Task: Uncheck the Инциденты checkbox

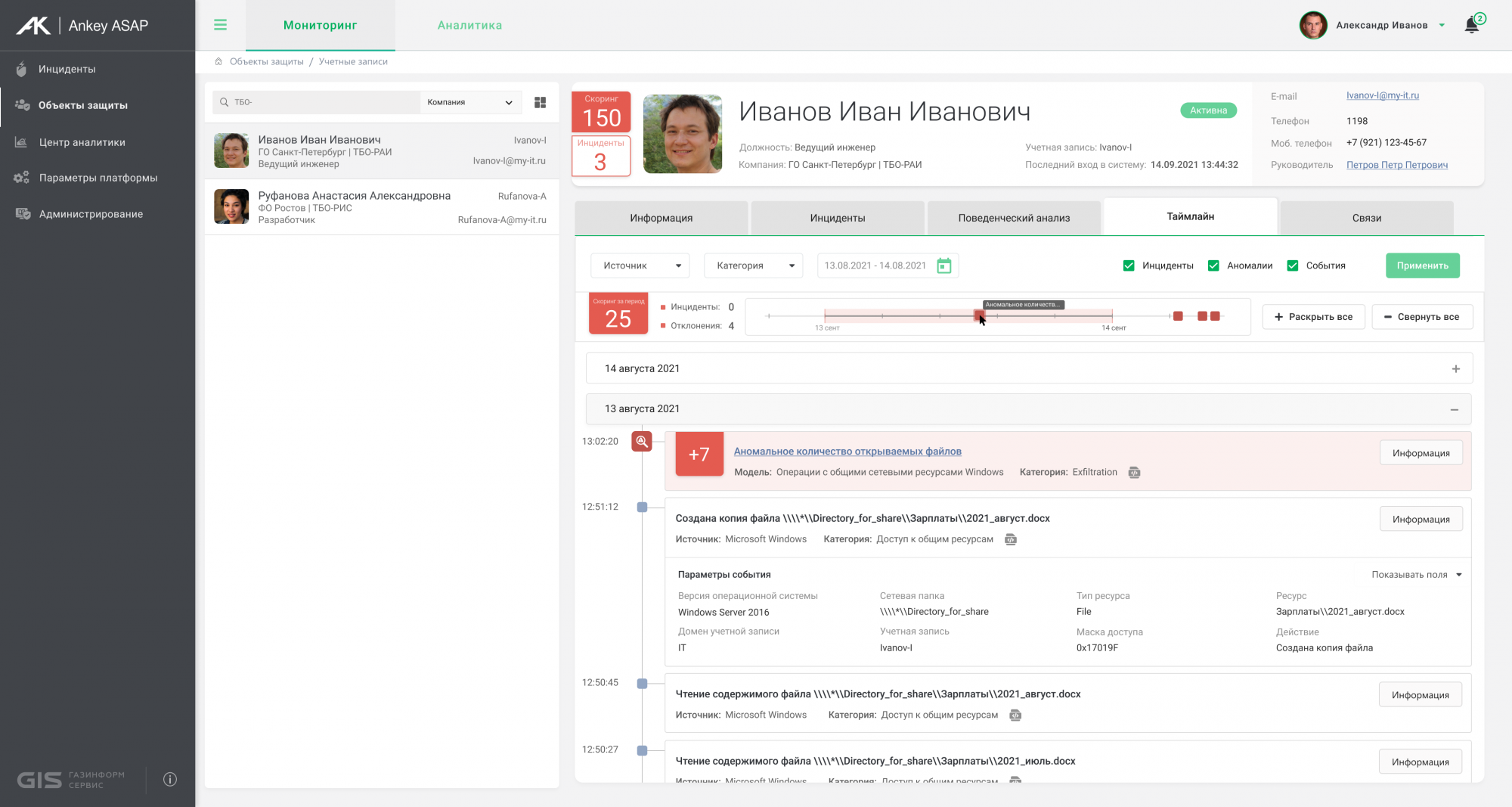Action: pyautogui.click(x=1129, y=265)
